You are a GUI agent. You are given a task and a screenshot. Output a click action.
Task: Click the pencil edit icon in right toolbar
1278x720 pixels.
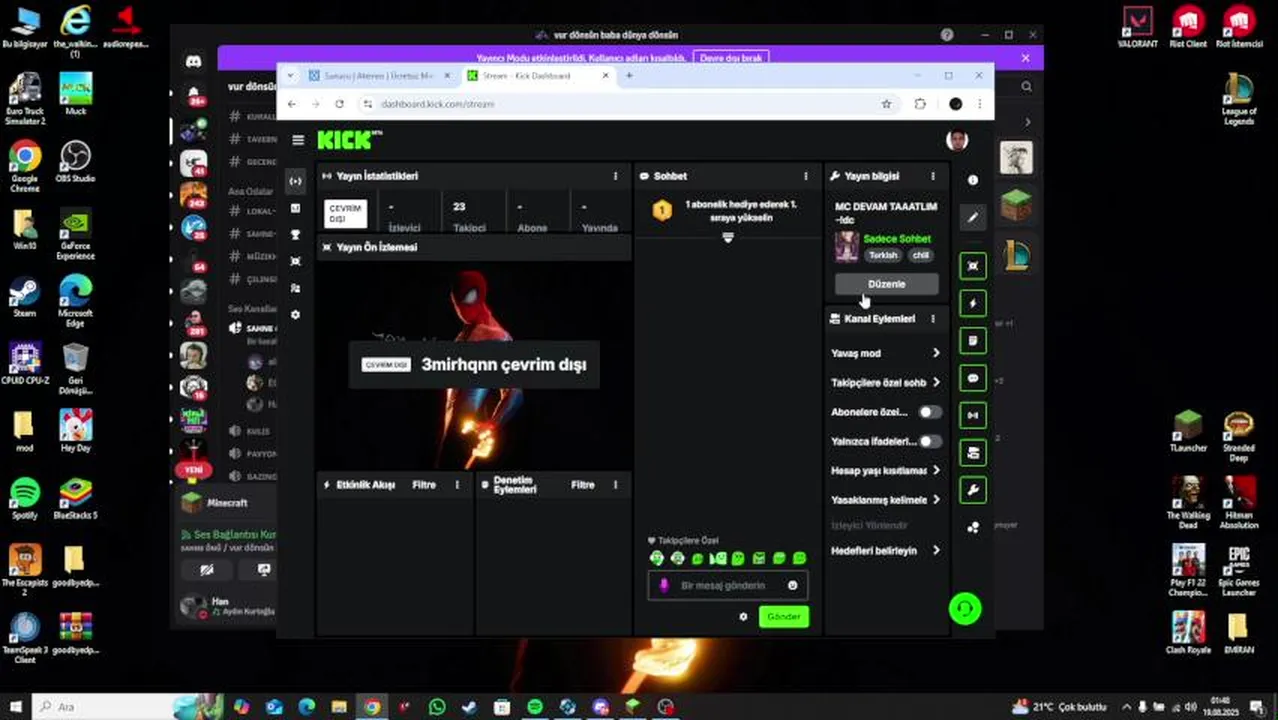(973, 217)
